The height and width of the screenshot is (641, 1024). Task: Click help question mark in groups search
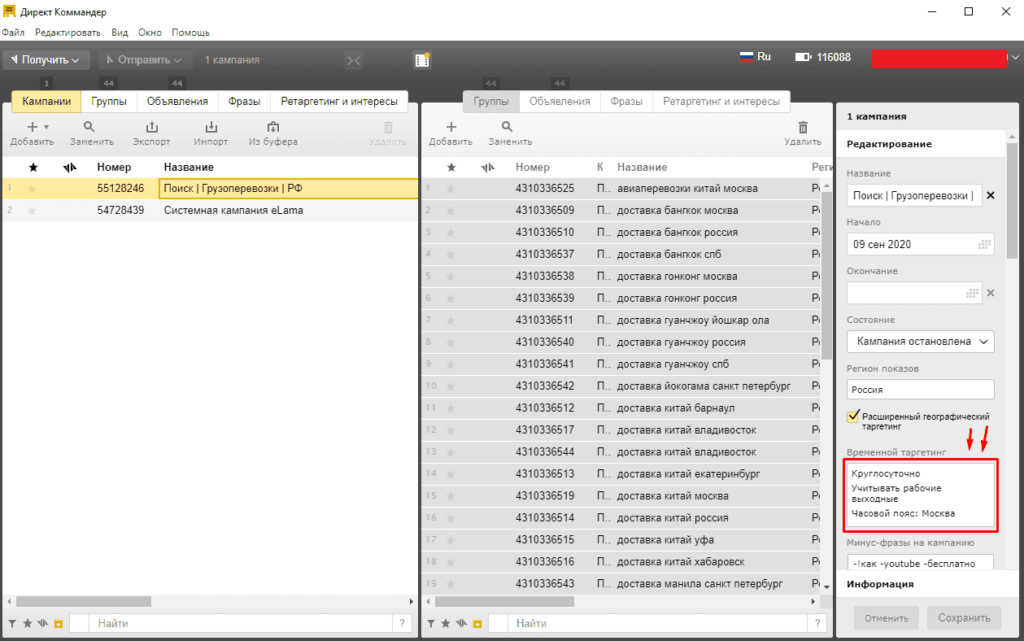click(817, 623)
